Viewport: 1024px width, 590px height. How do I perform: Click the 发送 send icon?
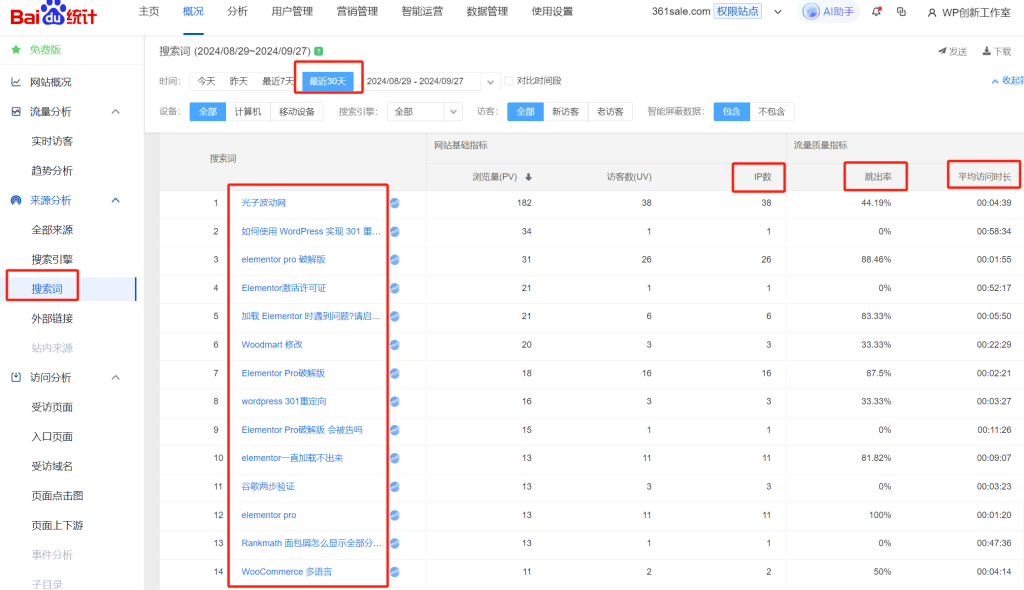click(x=942, y=51)
